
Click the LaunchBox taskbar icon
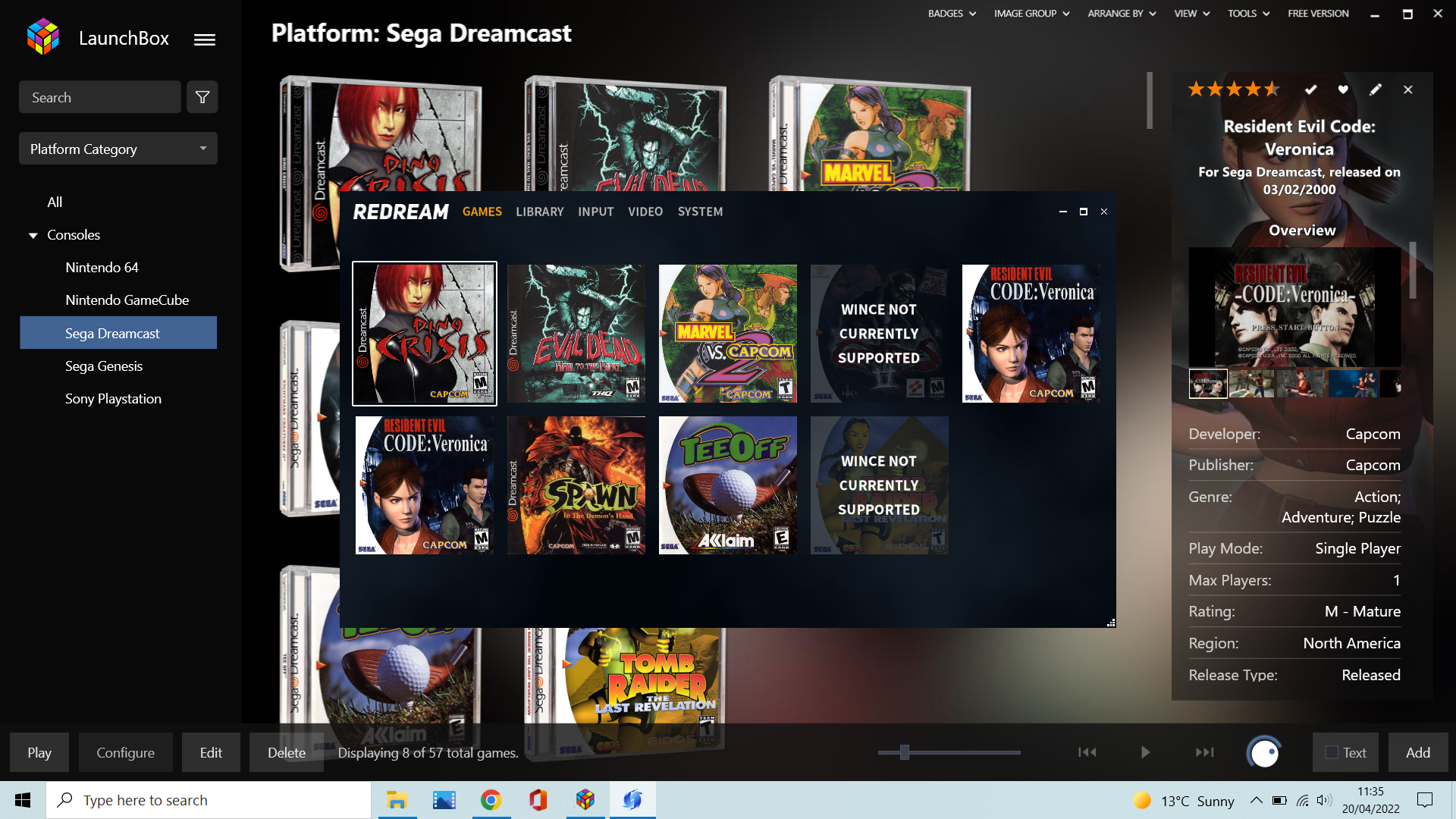click(585, 800)
